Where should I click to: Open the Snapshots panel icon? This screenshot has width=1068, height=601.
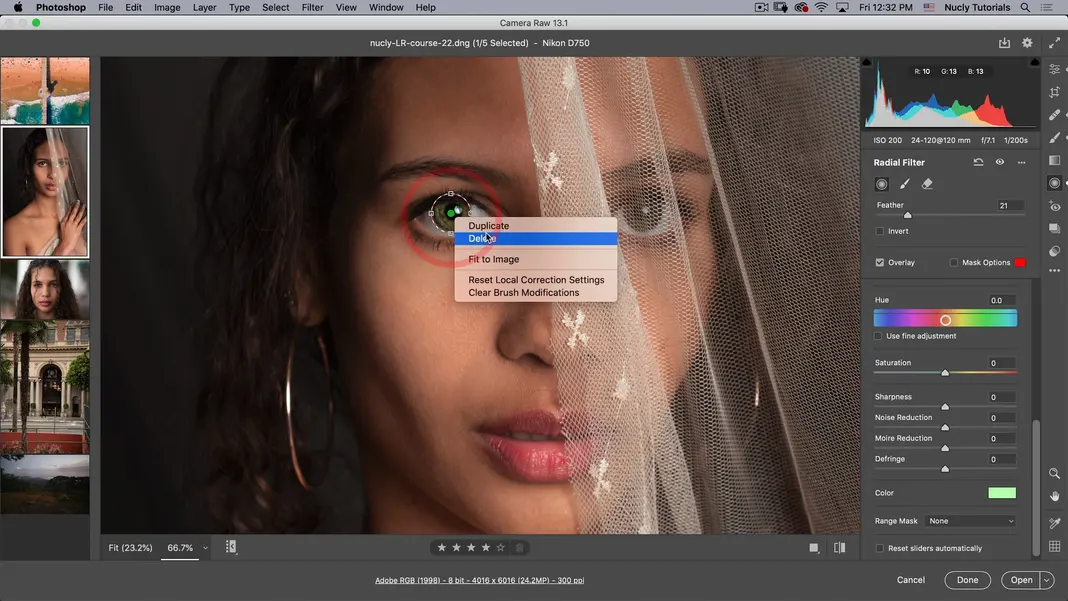[1054, 228]
